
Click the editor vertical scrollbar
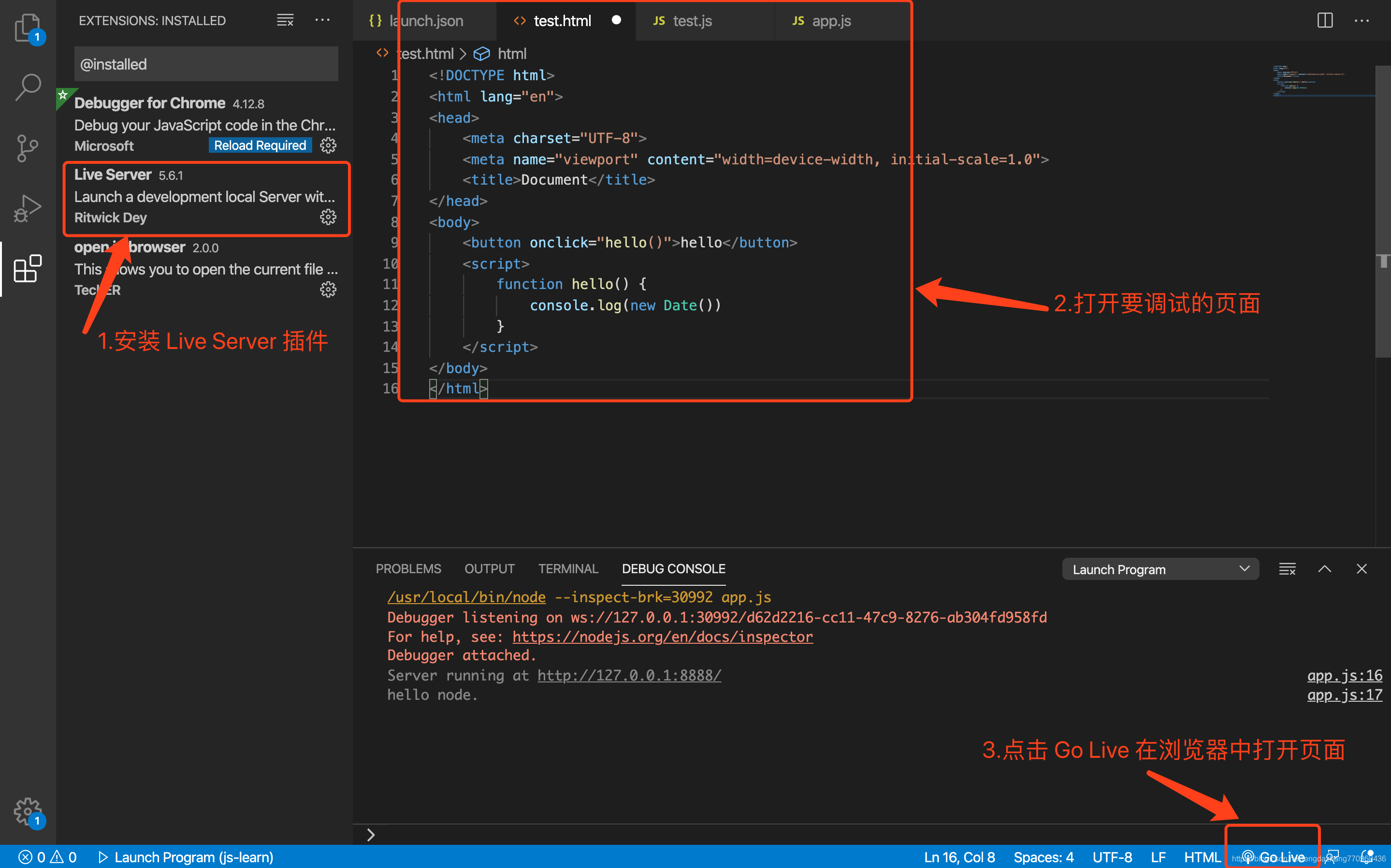click(1383, 212)
